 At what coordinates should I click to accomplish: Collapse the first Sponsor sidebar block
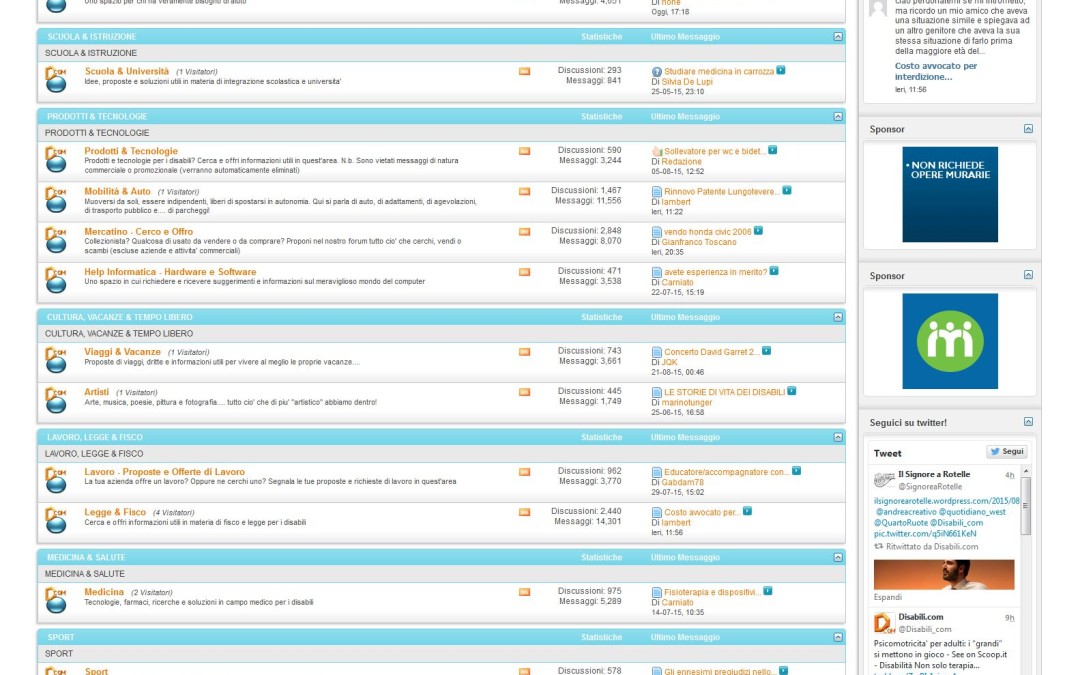pos(1028,129)
